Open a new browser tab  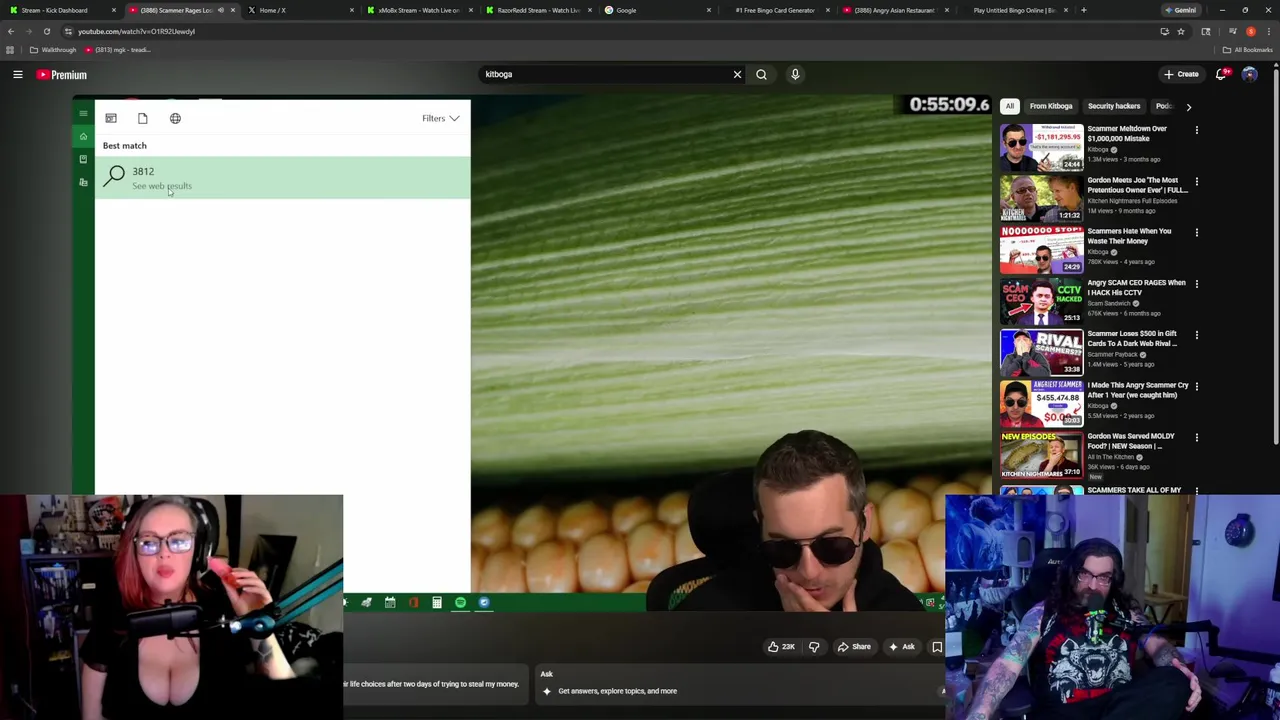tap(1083, 10)
